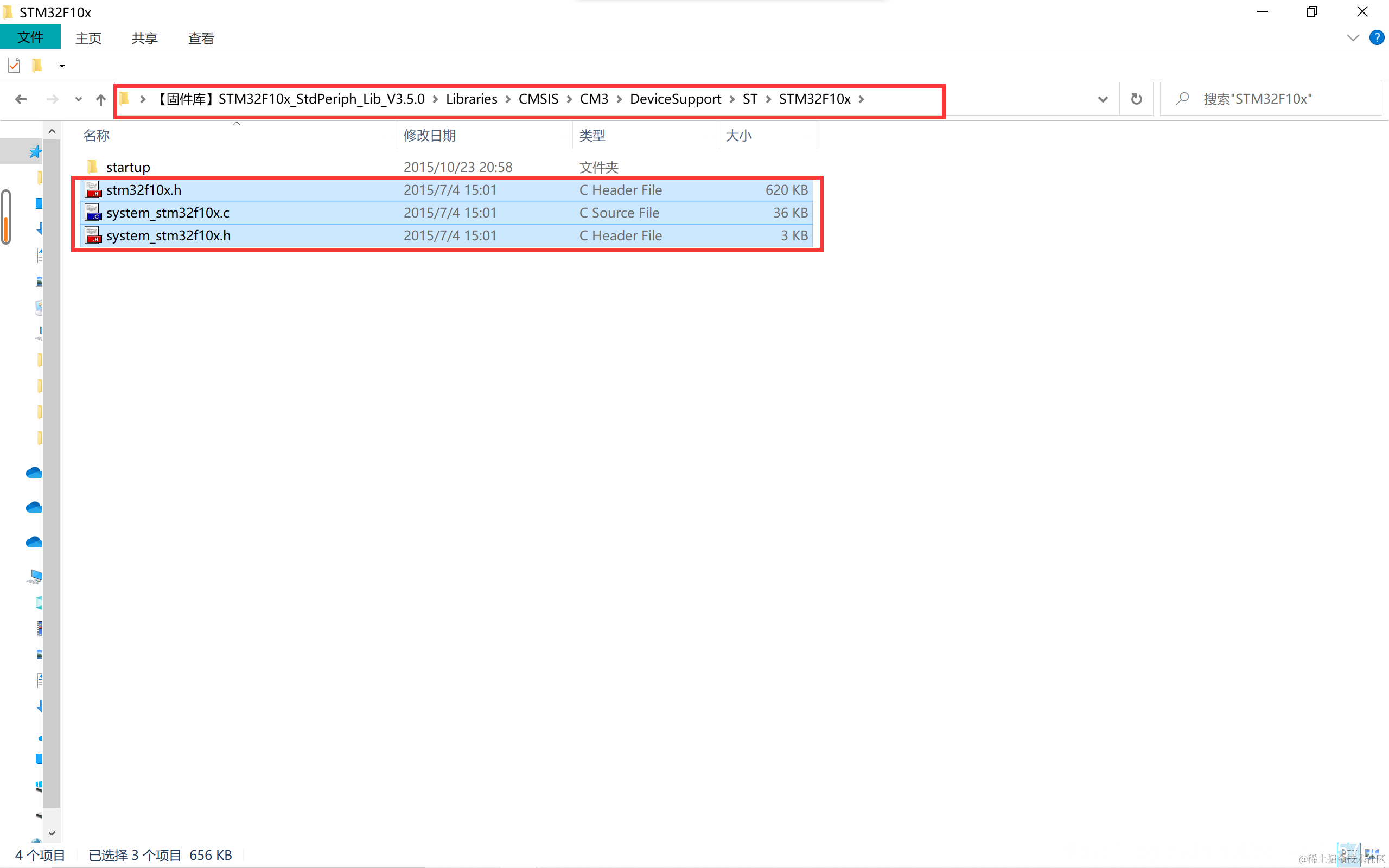
Task: Navigate to Libraries in the breadcrumb
Action: pyautogui.click(x=471, y=99)
